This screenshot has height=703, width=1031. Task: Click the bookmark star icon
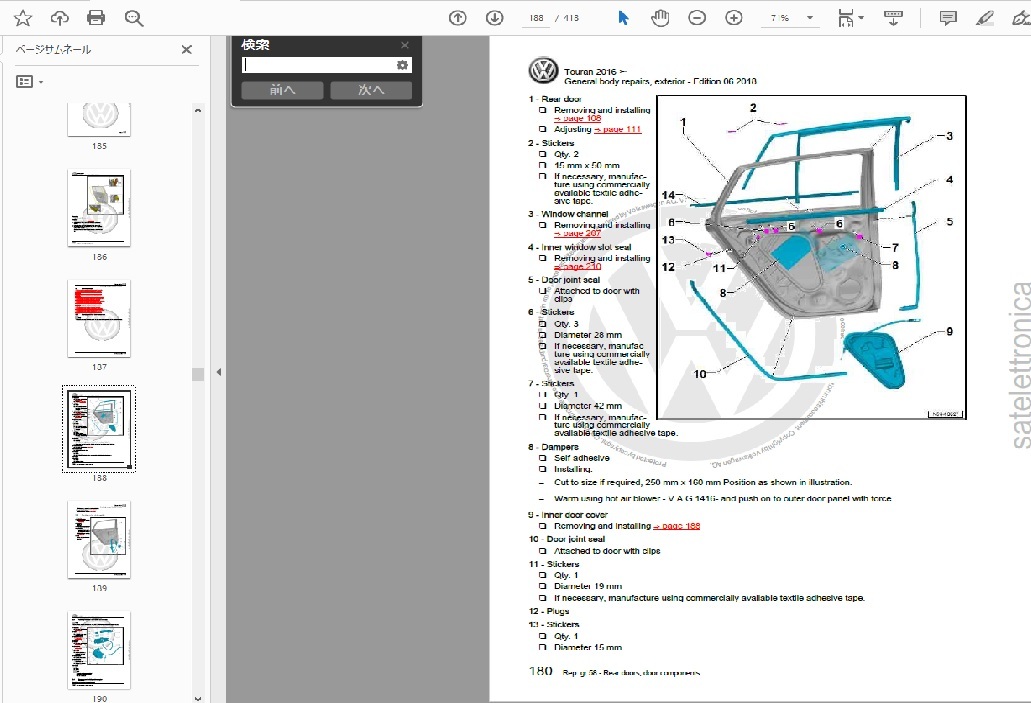pyautogui.click(x=23, y=18)
